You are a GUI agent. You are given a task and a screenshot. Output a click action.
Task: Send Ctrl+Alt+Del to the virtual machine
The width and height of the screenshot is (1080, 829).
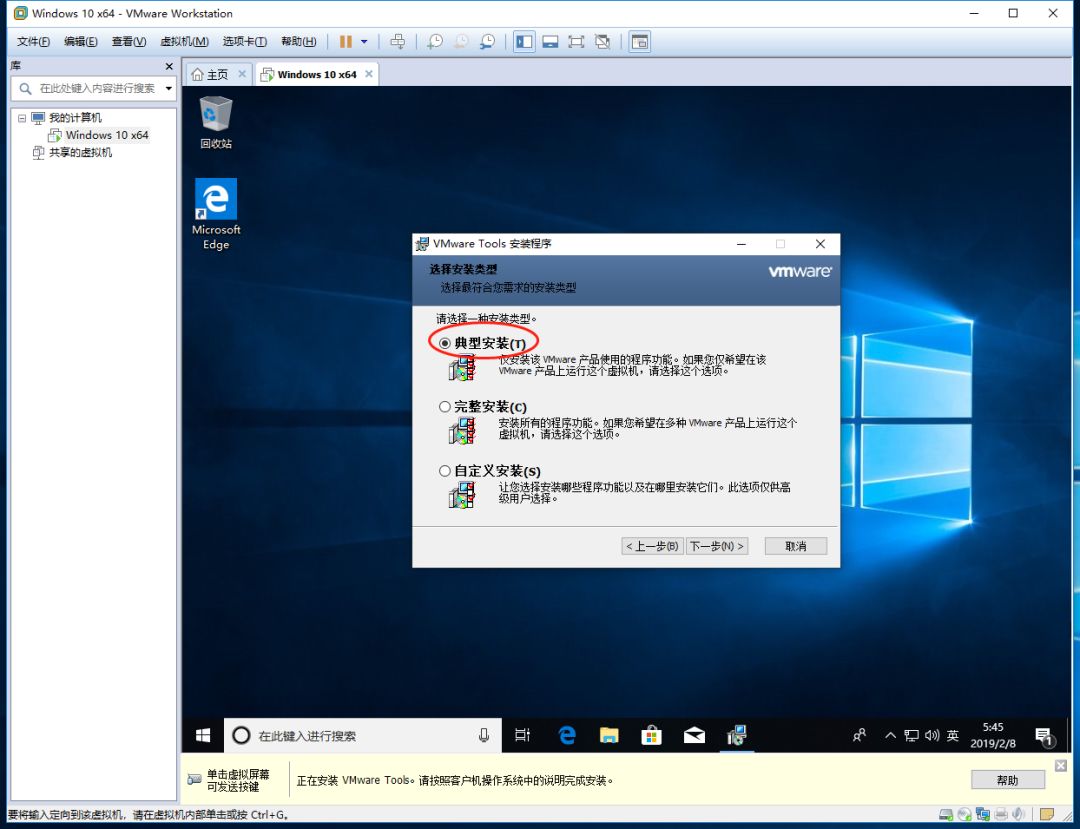(x=397, y=41)
